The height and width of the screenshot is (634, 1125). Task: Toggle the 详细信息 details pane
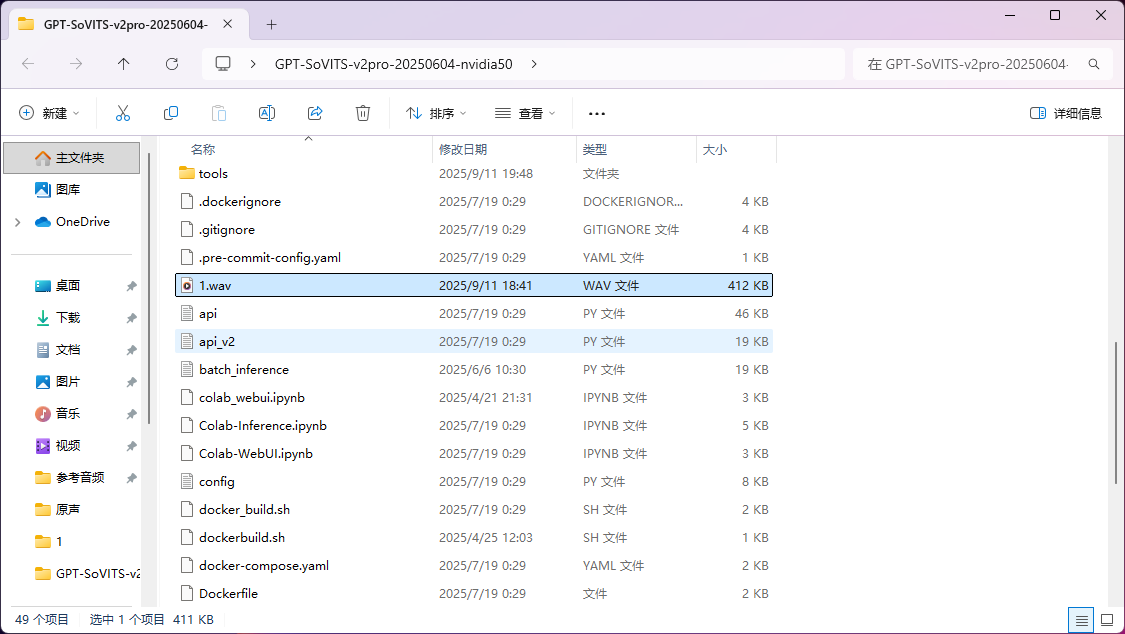[1065, 113]
